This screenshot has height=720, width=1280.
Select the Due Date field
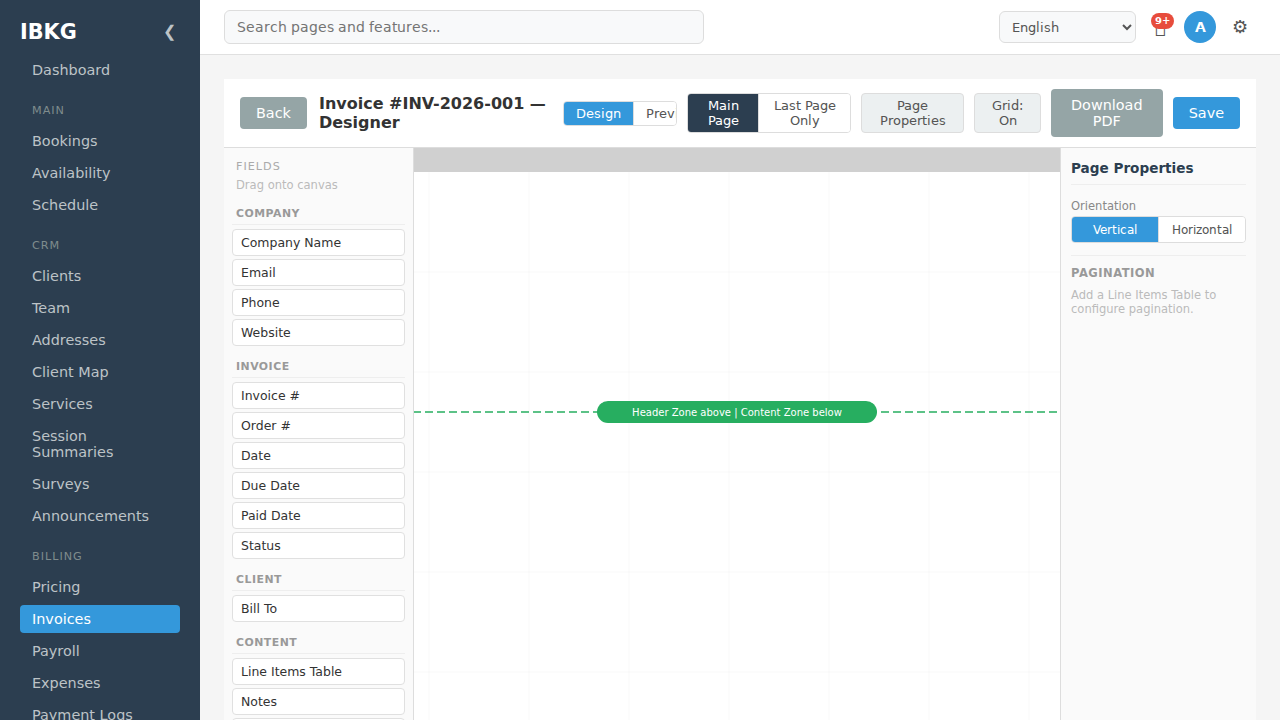point(318,485)
